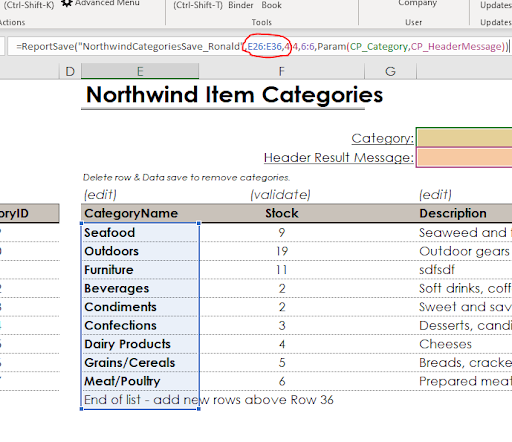Click the Outdoor gears description cell
The height and width of the screenshot is (442, 512).
pyautogui.click(x=464, y=251)
